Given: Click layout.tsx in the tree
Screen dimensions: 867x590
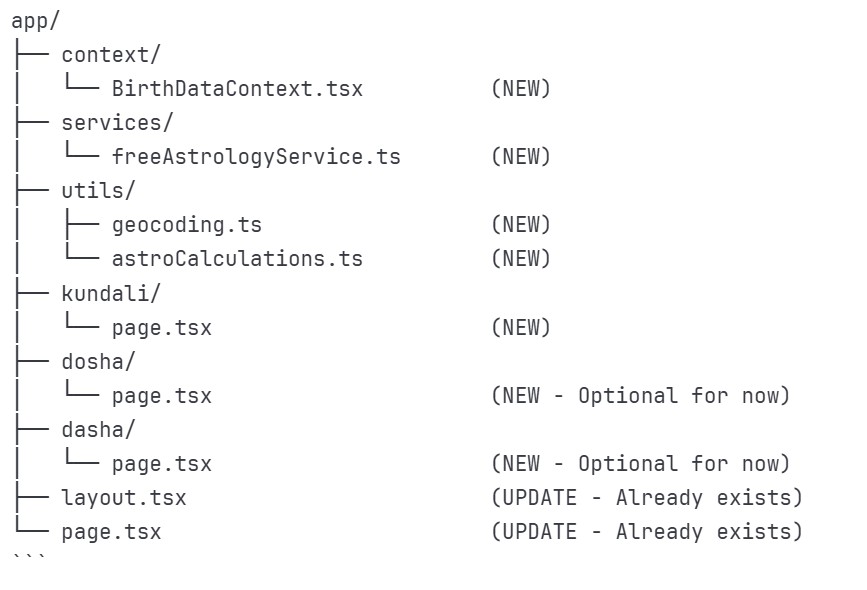Looking at the screenshot, I should coord(123,498).
